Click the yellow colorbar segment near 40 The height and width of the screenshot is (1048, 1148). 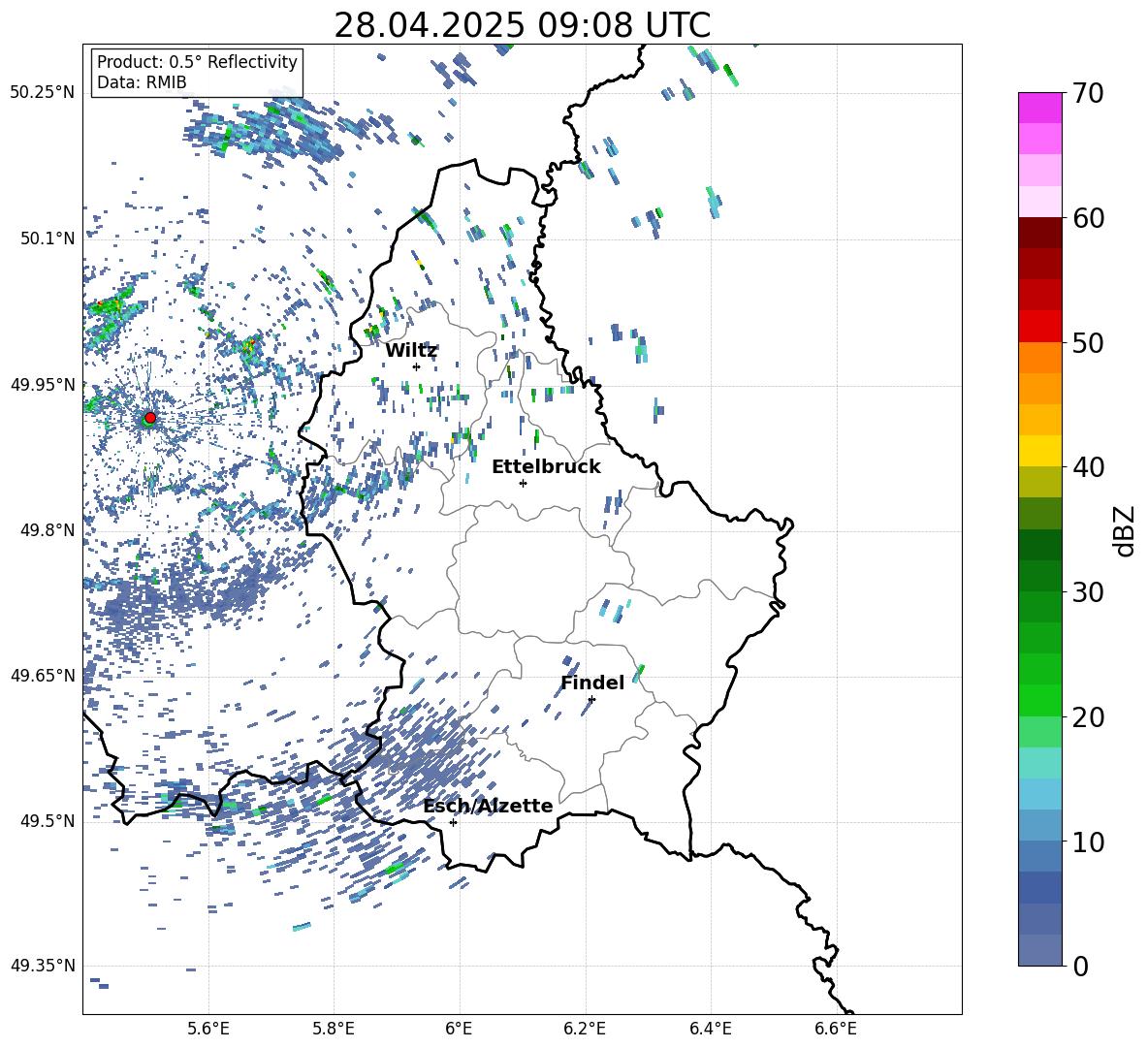(1039, 451)
